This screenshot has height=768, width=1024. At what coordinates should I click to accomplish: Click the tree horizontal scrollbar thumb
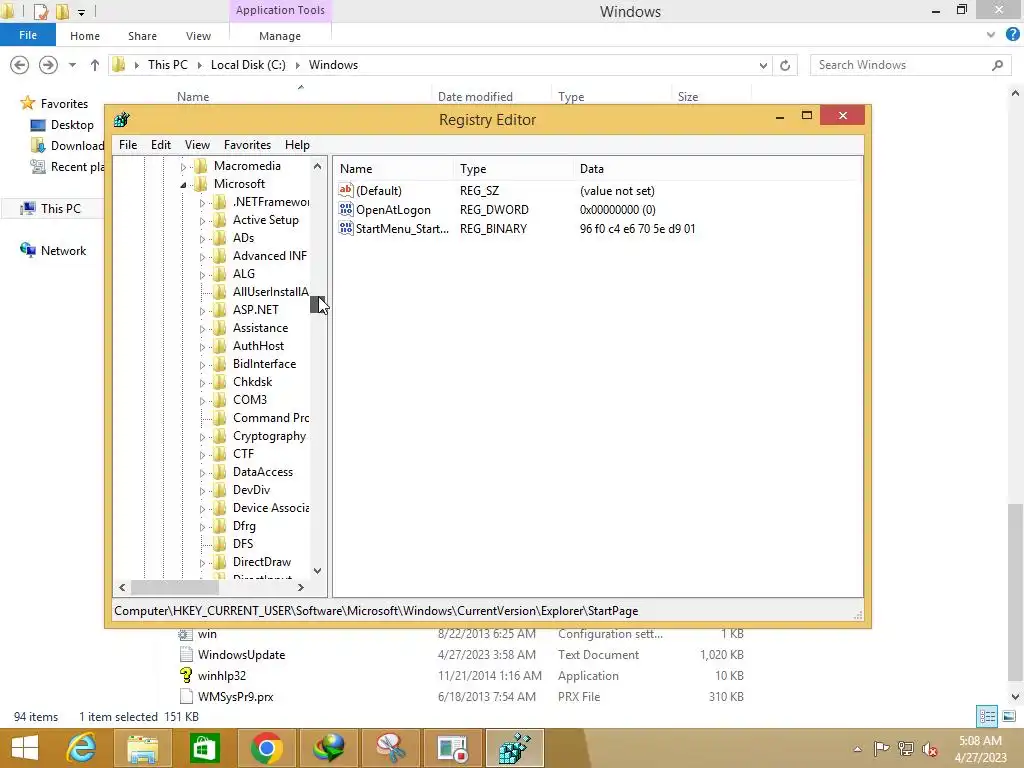[x=174, y=587]
